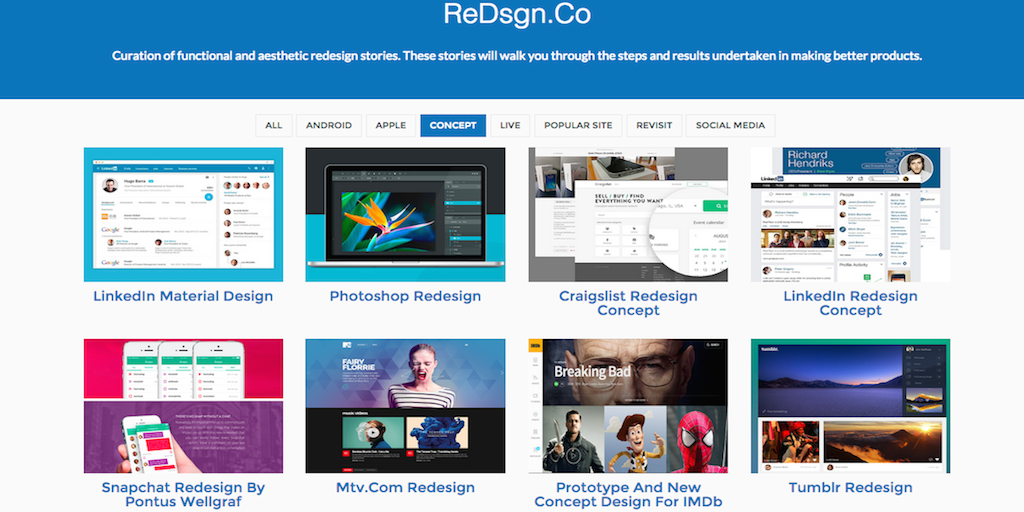Open LinkedIn Redesign Concept title link

[850, 303]
